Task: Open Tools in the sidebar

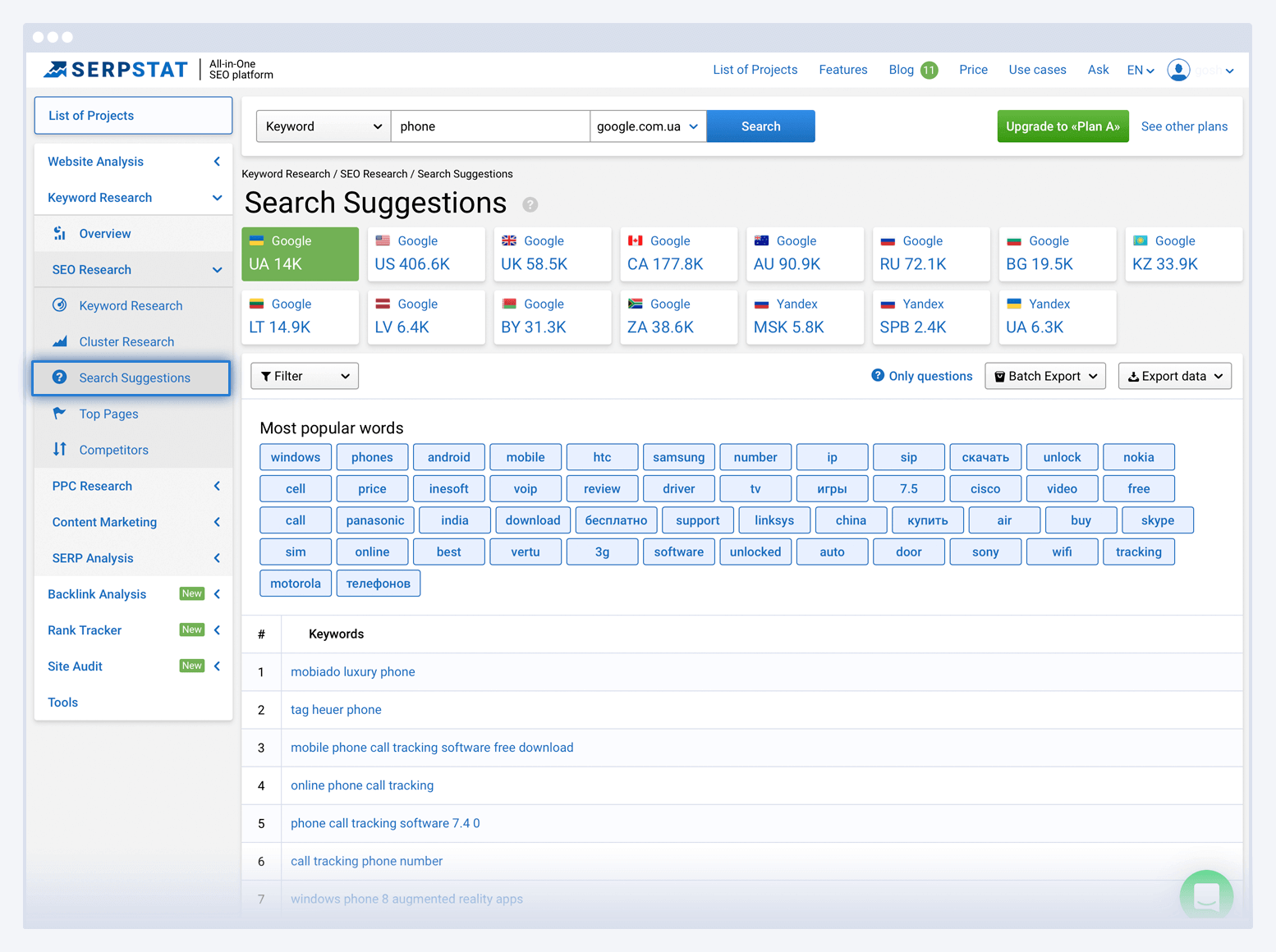Action: pyautogui.click(x=63, y=703)
